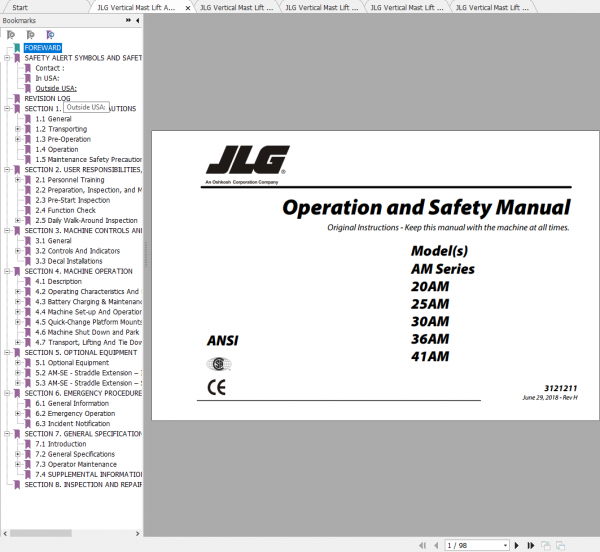The width and height of the screenshot is (600, 552).
Task: Open the page number dropdown
Action: pos(505,545)
